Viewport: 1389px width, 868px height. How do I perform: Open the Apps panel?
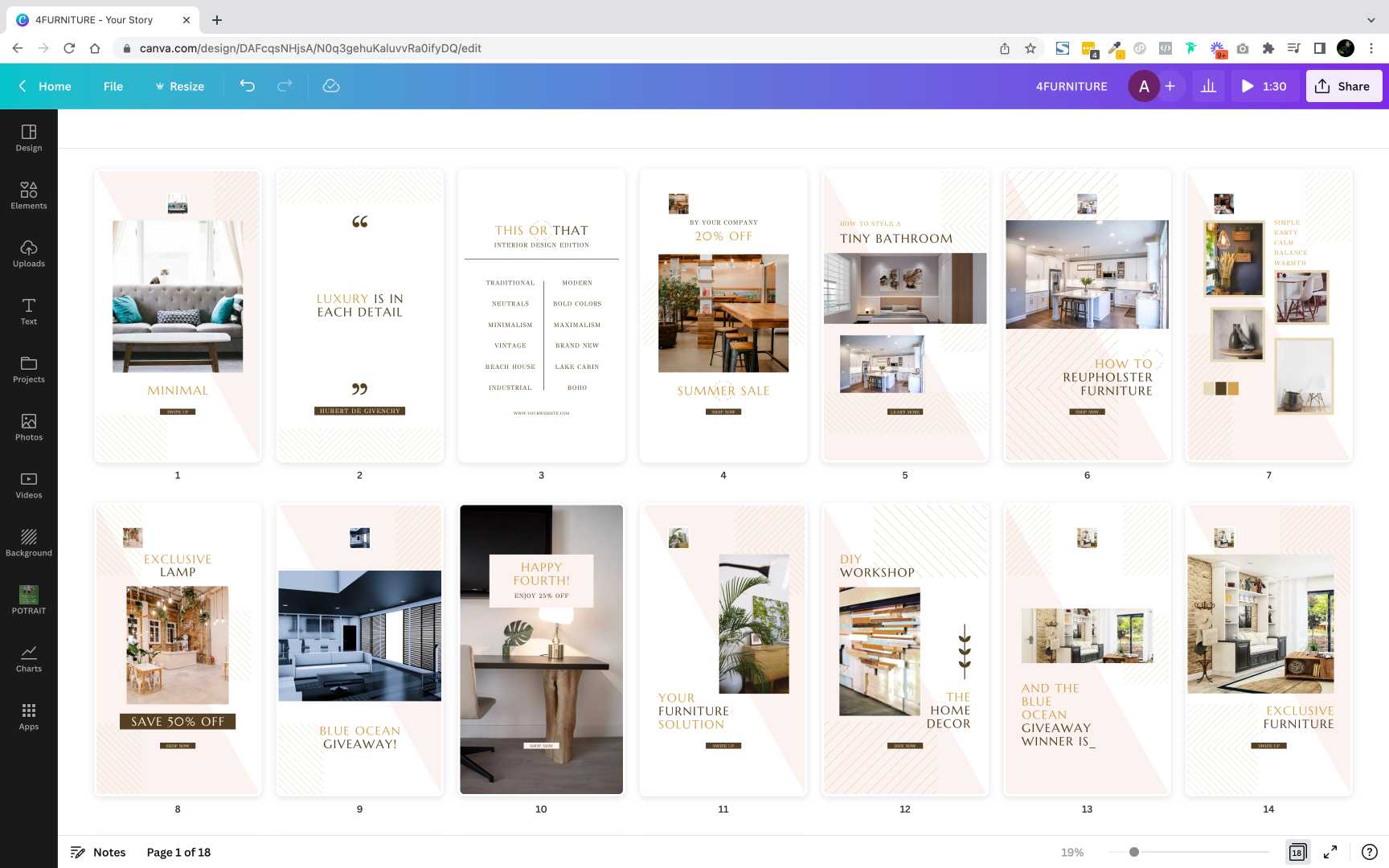click(x=28, y=716)
